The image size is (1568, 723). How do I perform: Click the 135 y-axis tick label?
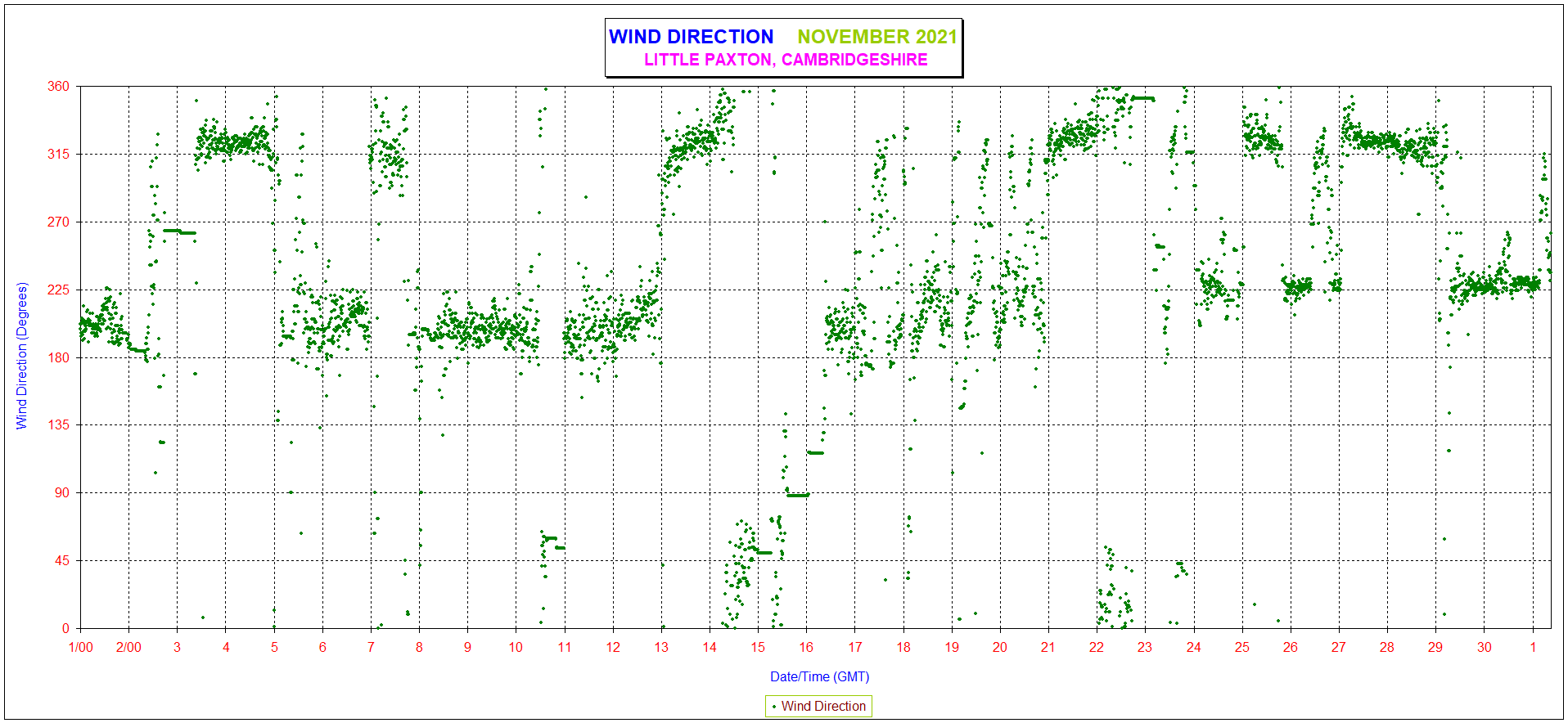58,424
